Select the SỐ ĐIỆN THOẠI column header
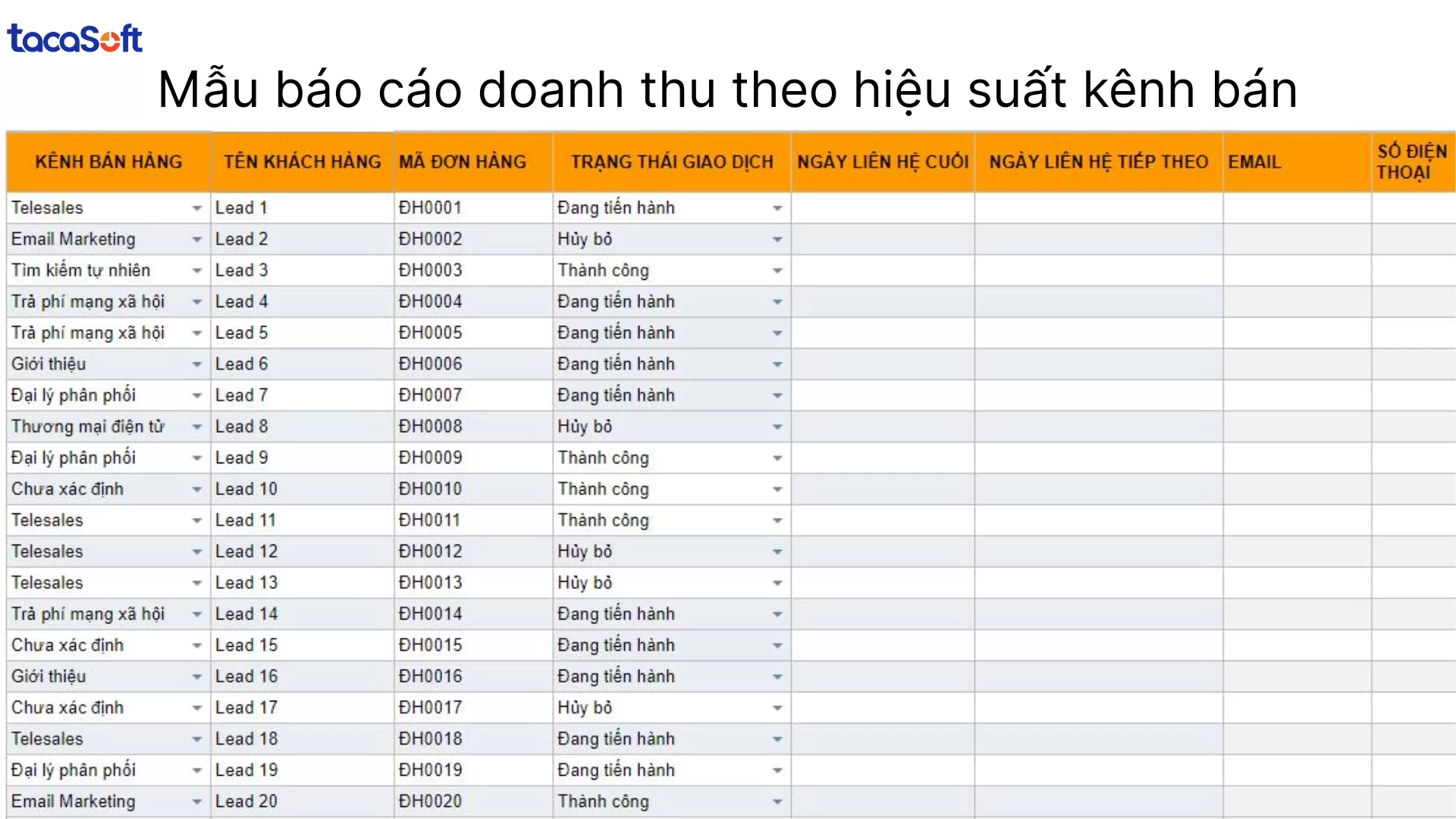1456x819 pixels. pos(1412,161)
